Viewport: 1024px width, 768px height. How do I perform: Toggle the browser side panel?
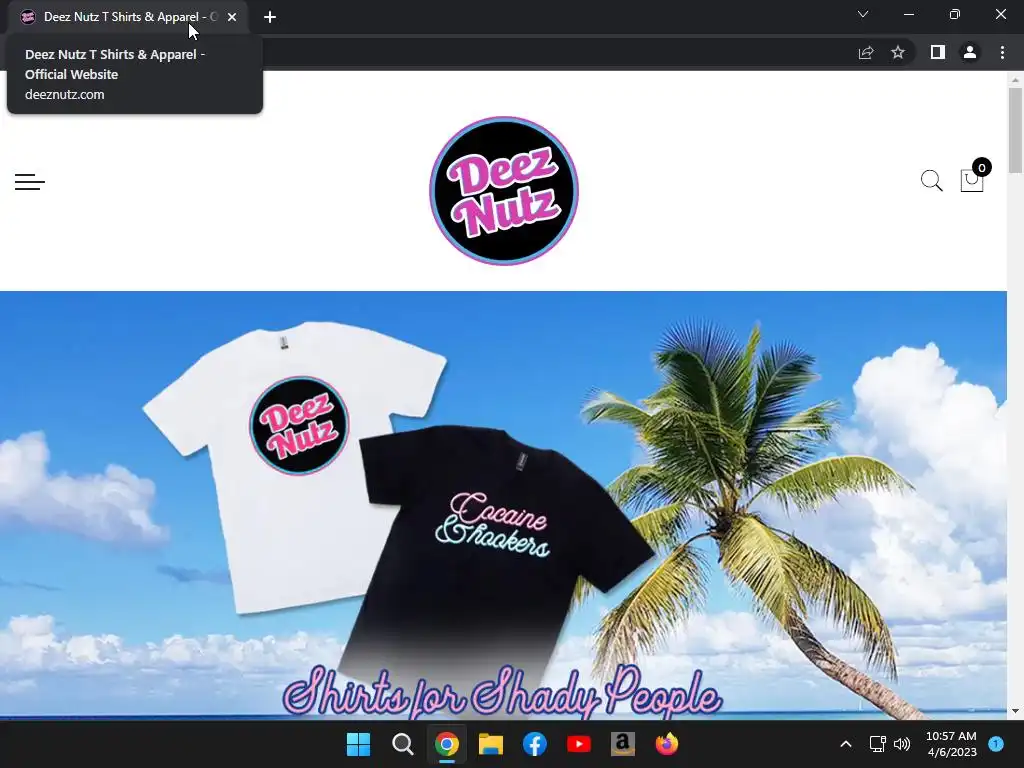coord(938,52)
